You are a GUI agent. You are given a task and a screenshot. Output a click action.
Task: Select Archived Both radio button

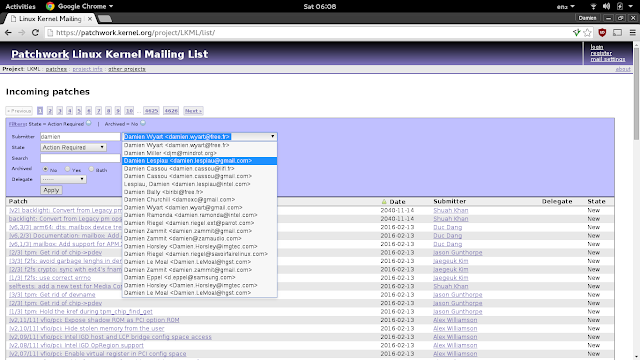pyautogui.click(x=91, y=169)
